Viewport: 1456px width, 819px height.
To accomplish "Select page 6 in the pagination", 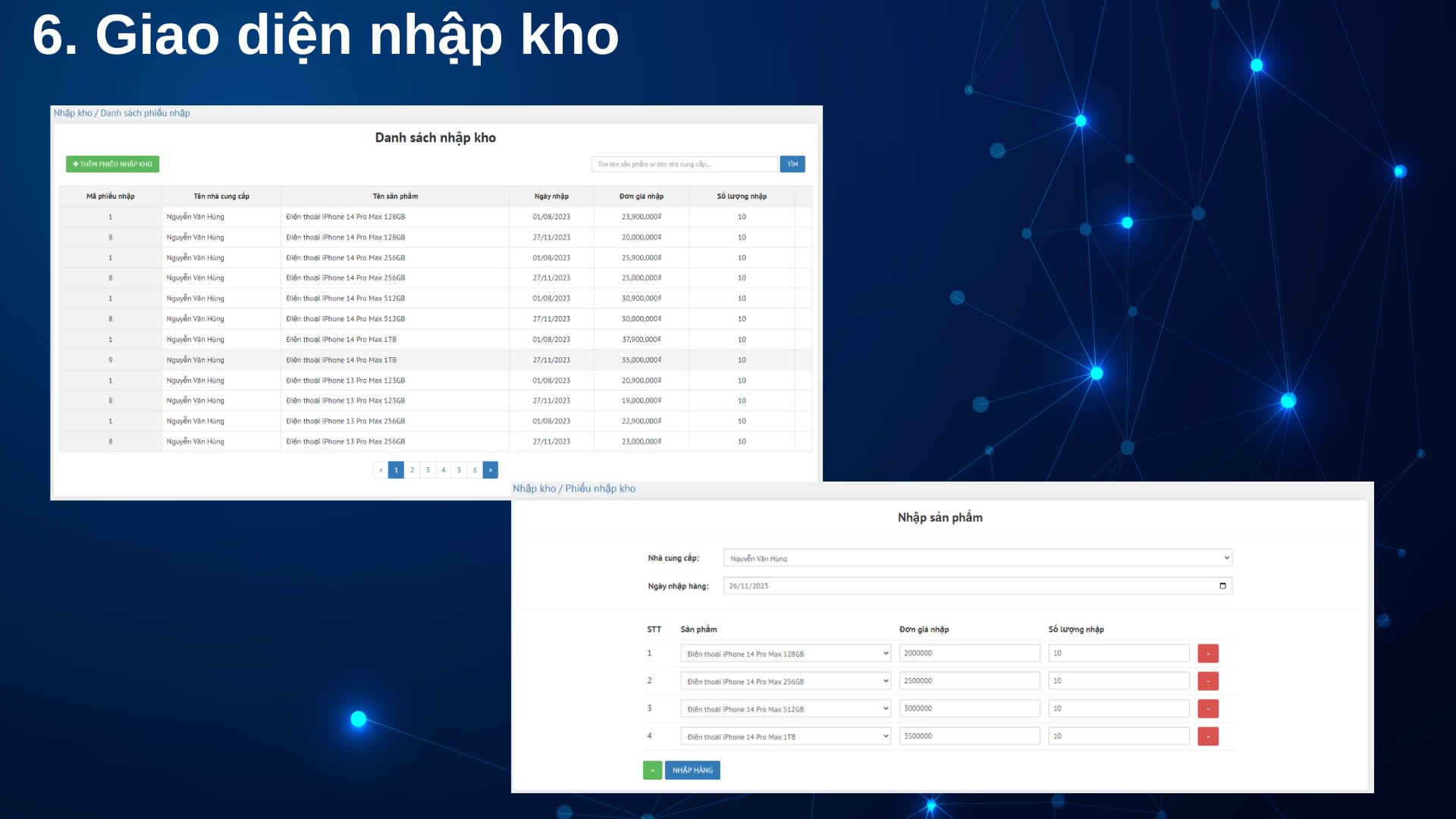I will click(x=475, y=470).
